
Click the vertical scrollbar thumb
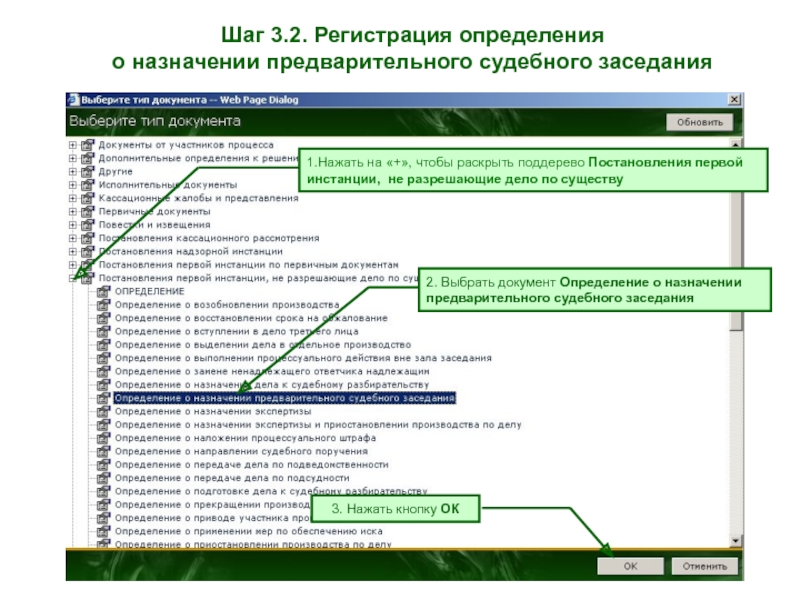(x=735, y=240)
